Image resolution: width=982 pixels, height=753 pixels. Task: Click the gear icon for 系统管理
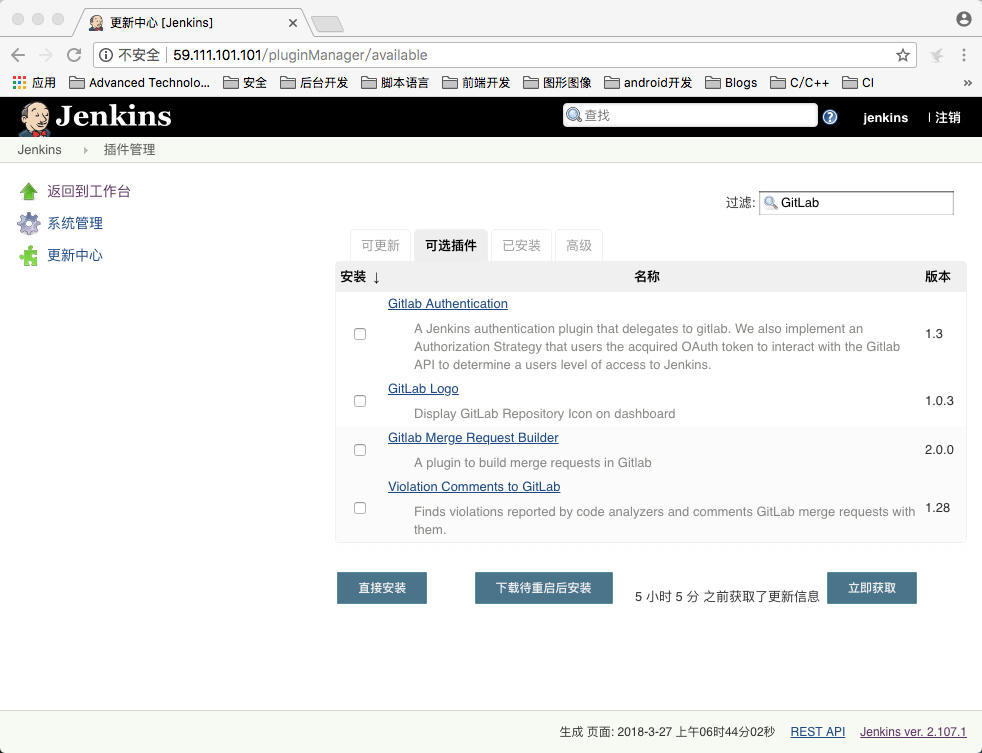[x=28, y=223]
